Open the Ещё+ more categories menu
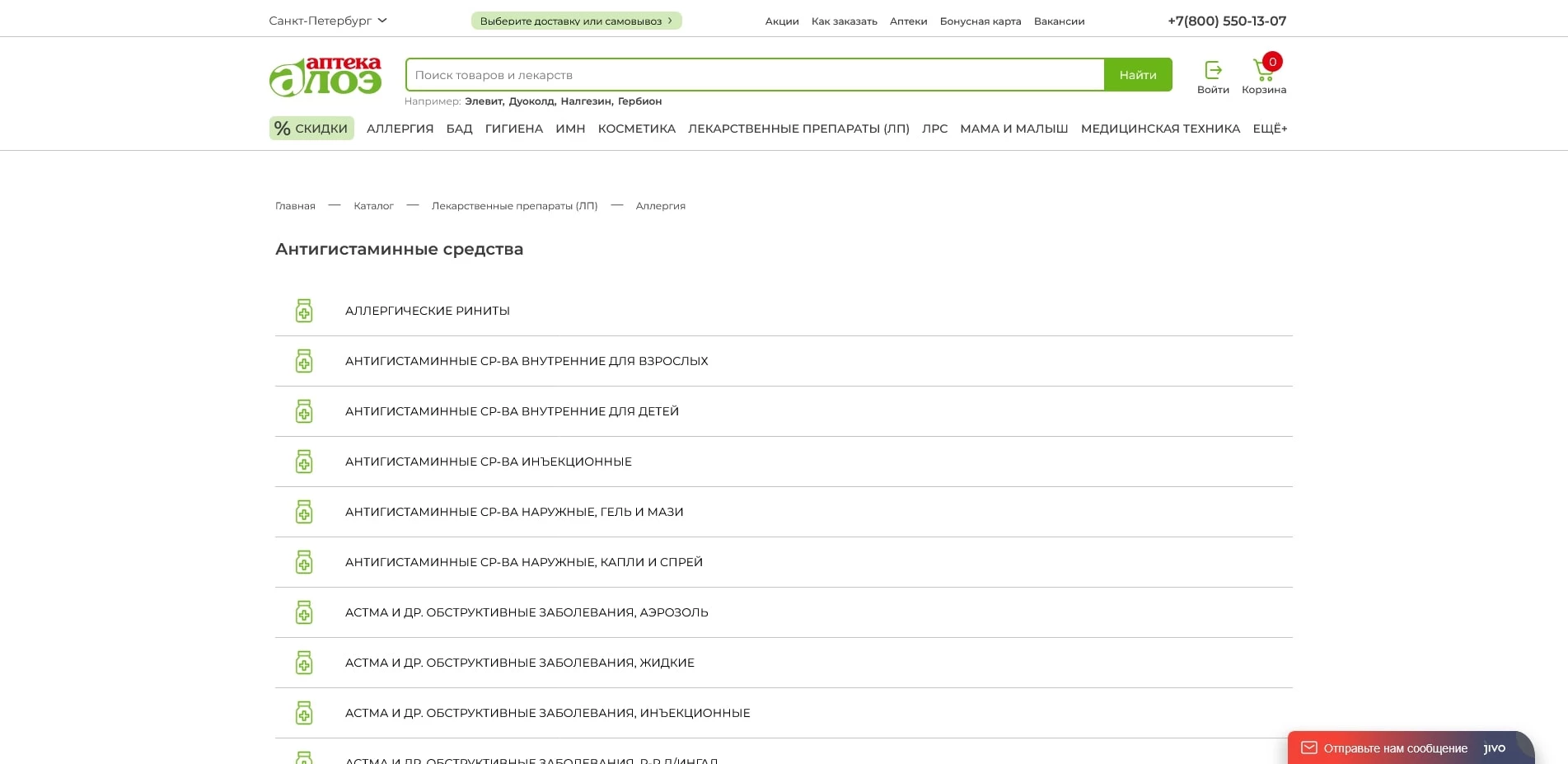Screen dimensions: 1568x764 pyautogui.click(x=1269, y=129)
